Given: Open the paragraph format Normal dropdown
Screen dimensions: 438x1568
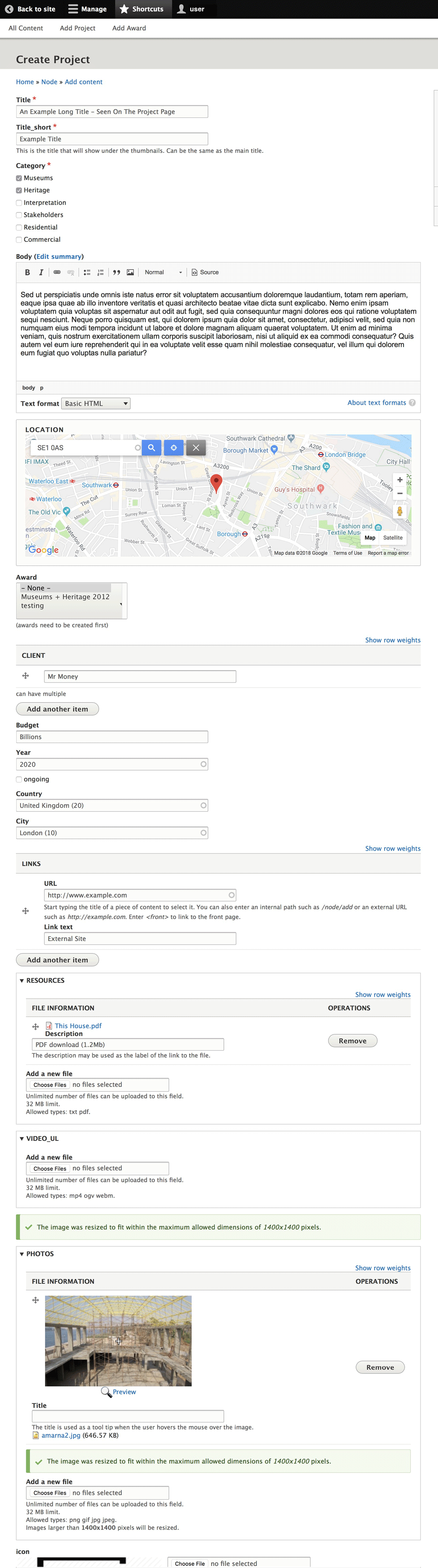Looking at the screenshot, I should [x=163, y=273].
